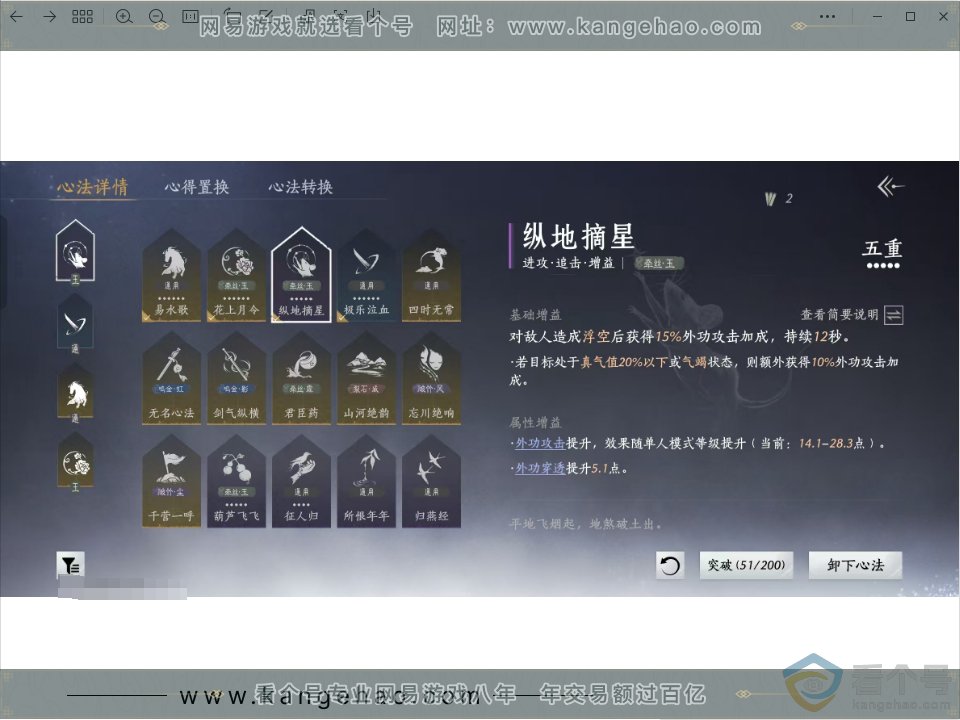Select the 花上月令 skill card
Image resolution: width=960 pixels, height=720 pixels.
pos(236,275)
